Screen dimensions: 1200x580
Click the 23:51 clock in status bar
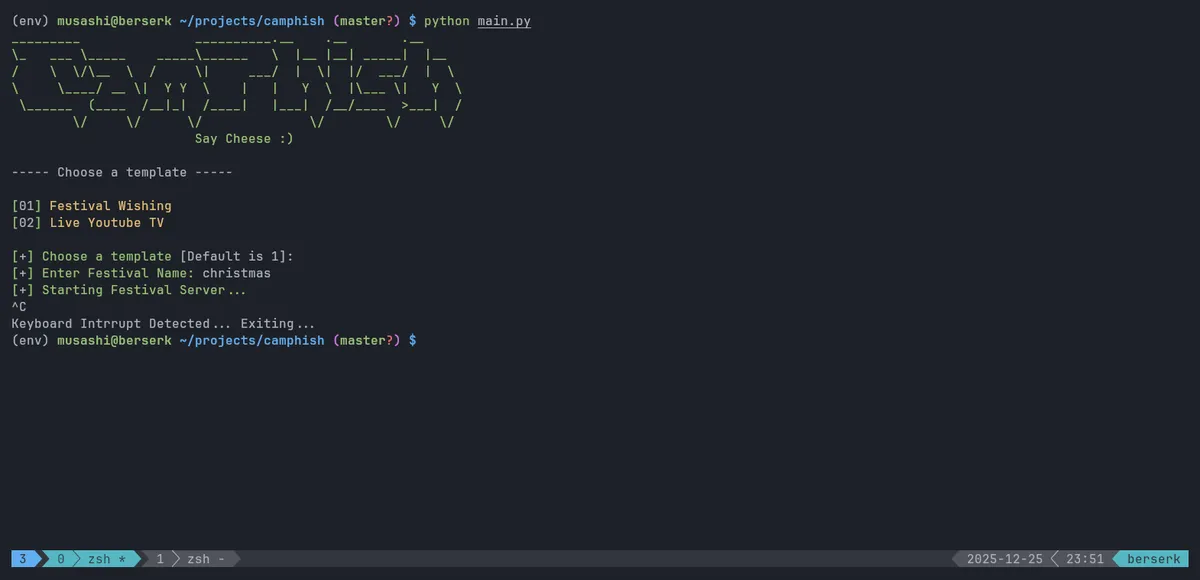pyautogui.click(x=1084, y=559)
